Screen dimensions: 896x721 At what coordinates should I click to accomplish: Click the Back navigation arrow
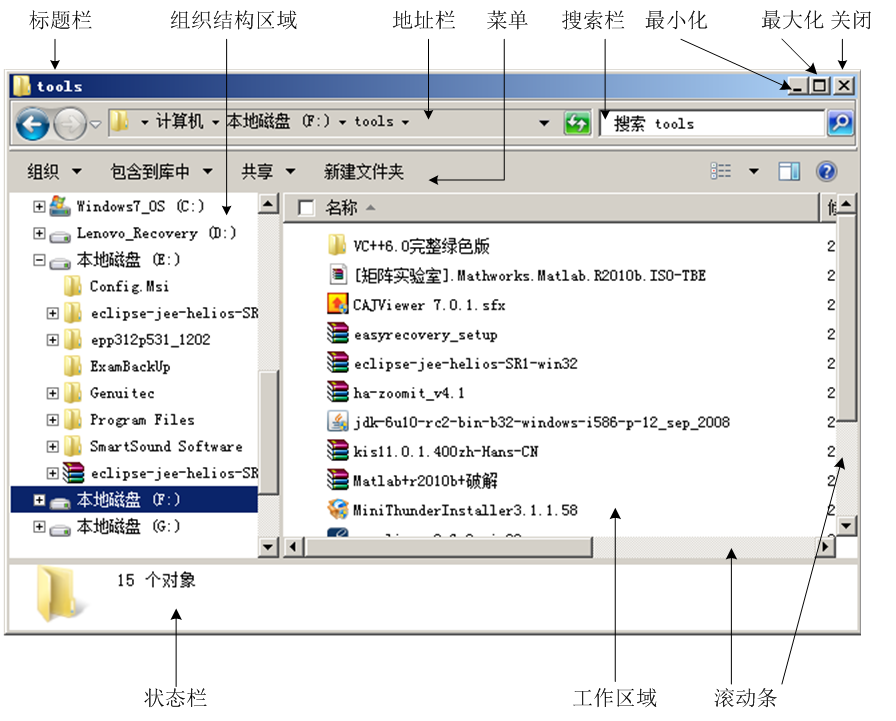[33, 124]
